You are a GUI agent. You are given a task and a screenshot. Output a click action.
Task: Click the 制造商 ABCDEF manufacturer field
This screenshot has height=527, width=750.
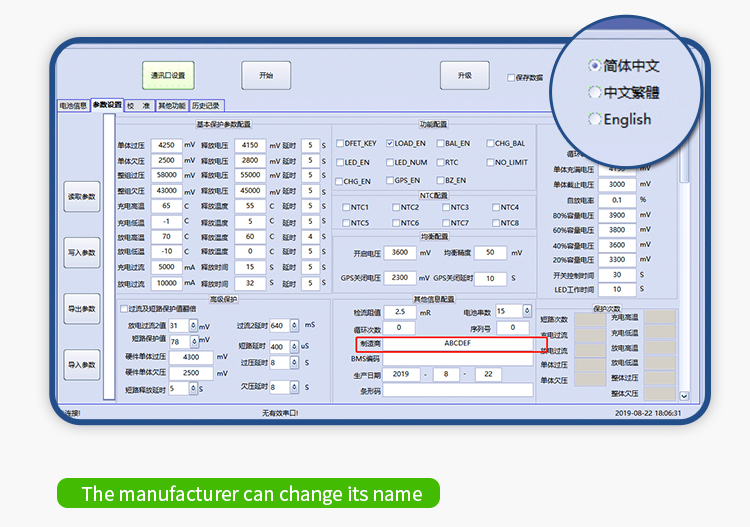coord(457,343)
